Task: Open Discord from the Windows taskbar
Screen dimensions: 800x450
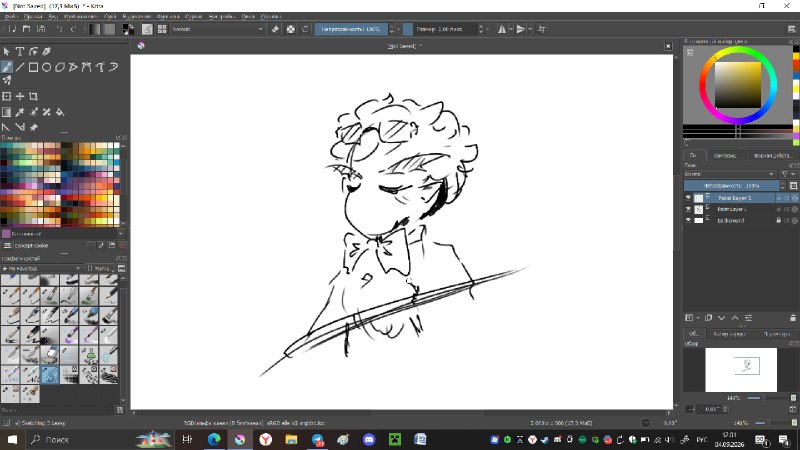Action: [x=369, y=439]
